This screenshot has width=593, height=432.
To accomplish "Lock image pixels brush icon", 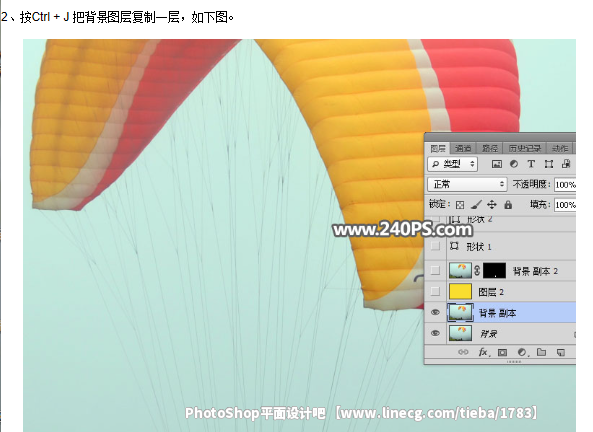I will pyautogui.click(x=476, y=205).
